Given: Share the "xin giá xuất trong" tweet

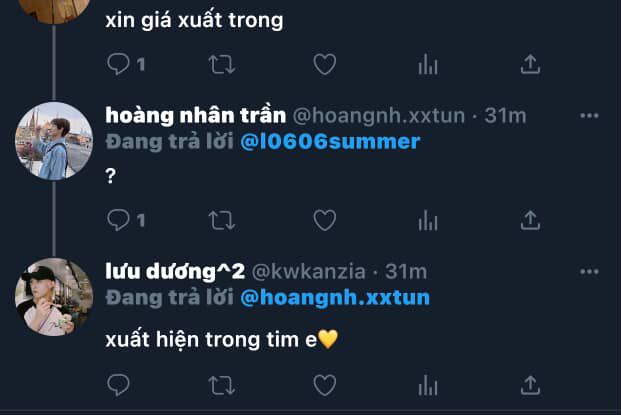Looking at the screenshot, I should pos(530,64).
